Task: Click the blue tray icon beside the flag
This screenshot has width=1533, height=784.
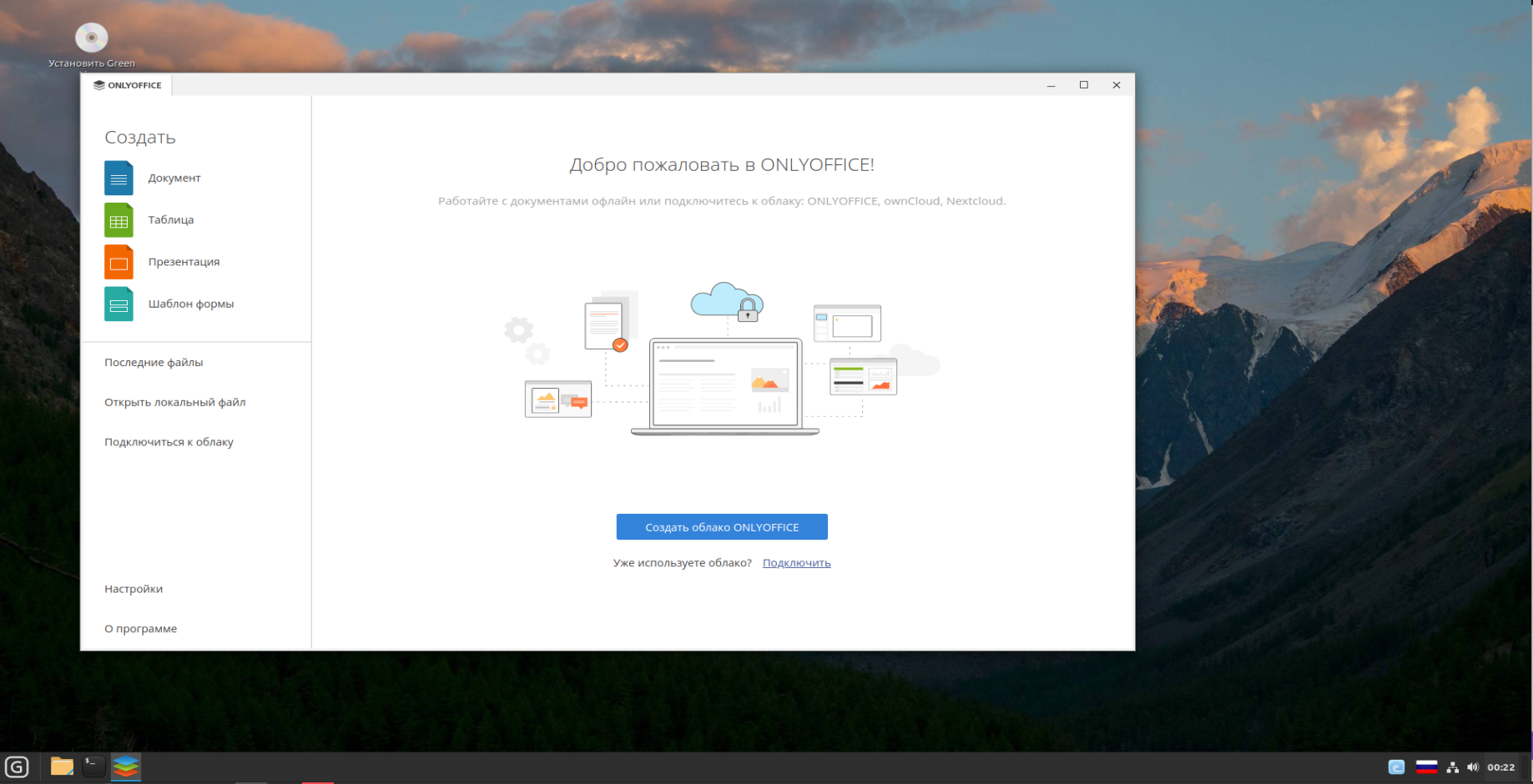Action: (1396, 767)
